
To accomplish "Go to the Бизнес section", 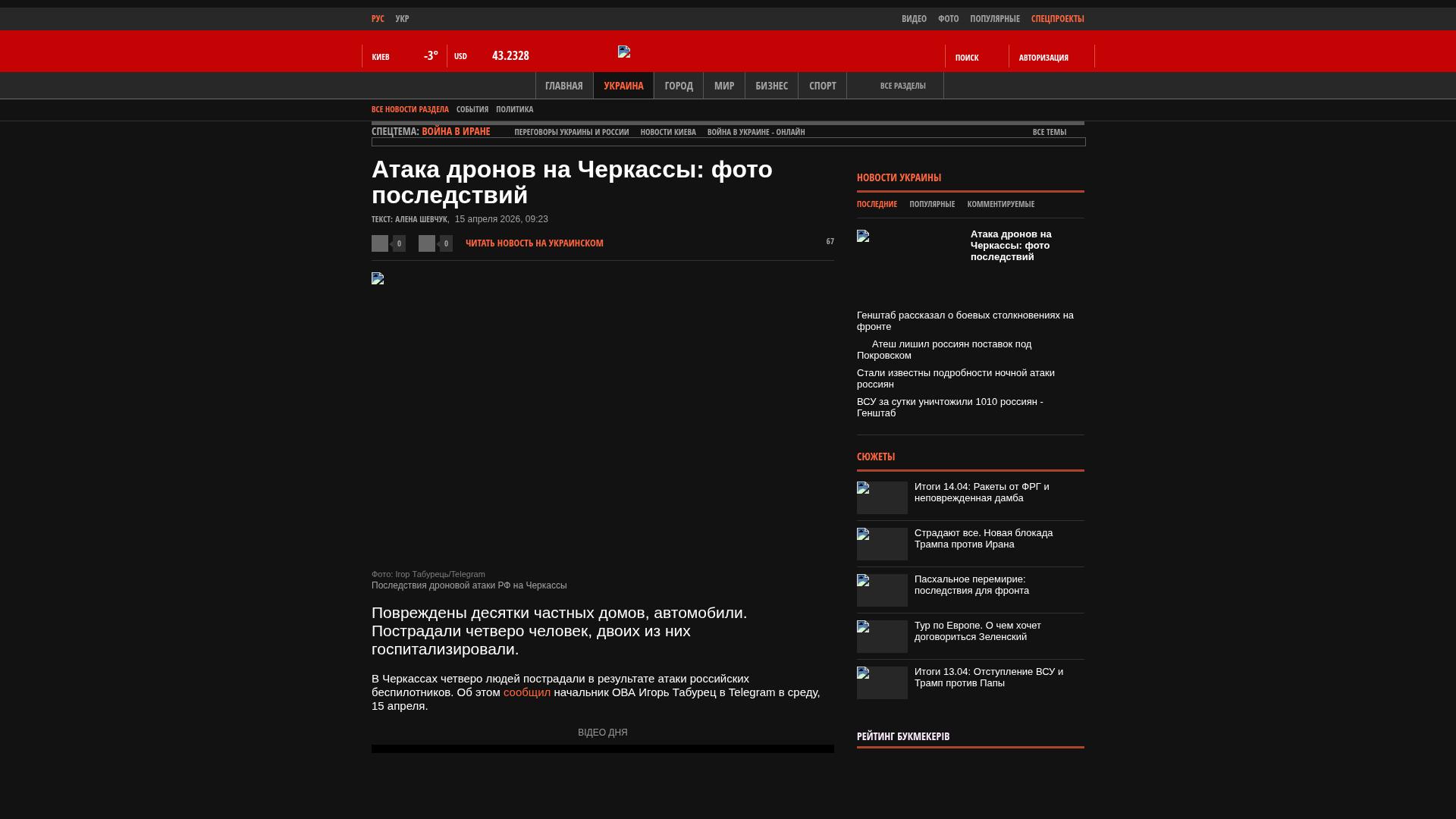I will (771, 86).
